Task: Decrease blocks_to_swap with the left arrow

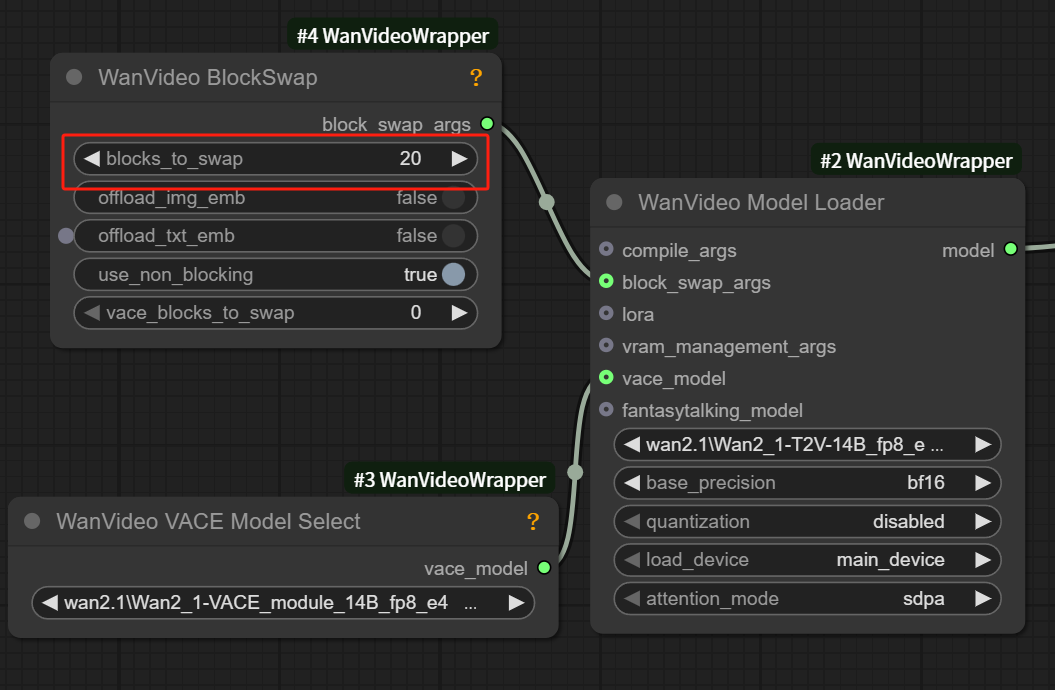Action: click(x=92, y=158)
